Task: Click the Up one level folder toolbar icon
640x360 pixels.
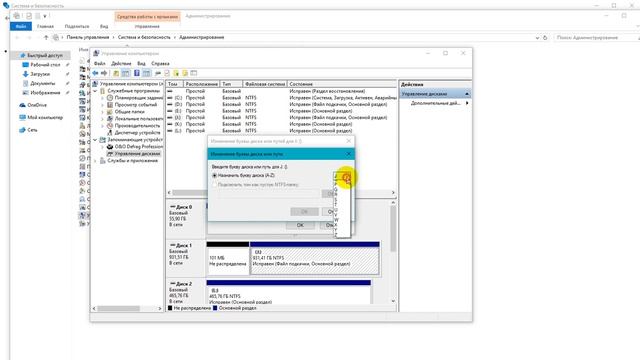Action: point(116,73)
